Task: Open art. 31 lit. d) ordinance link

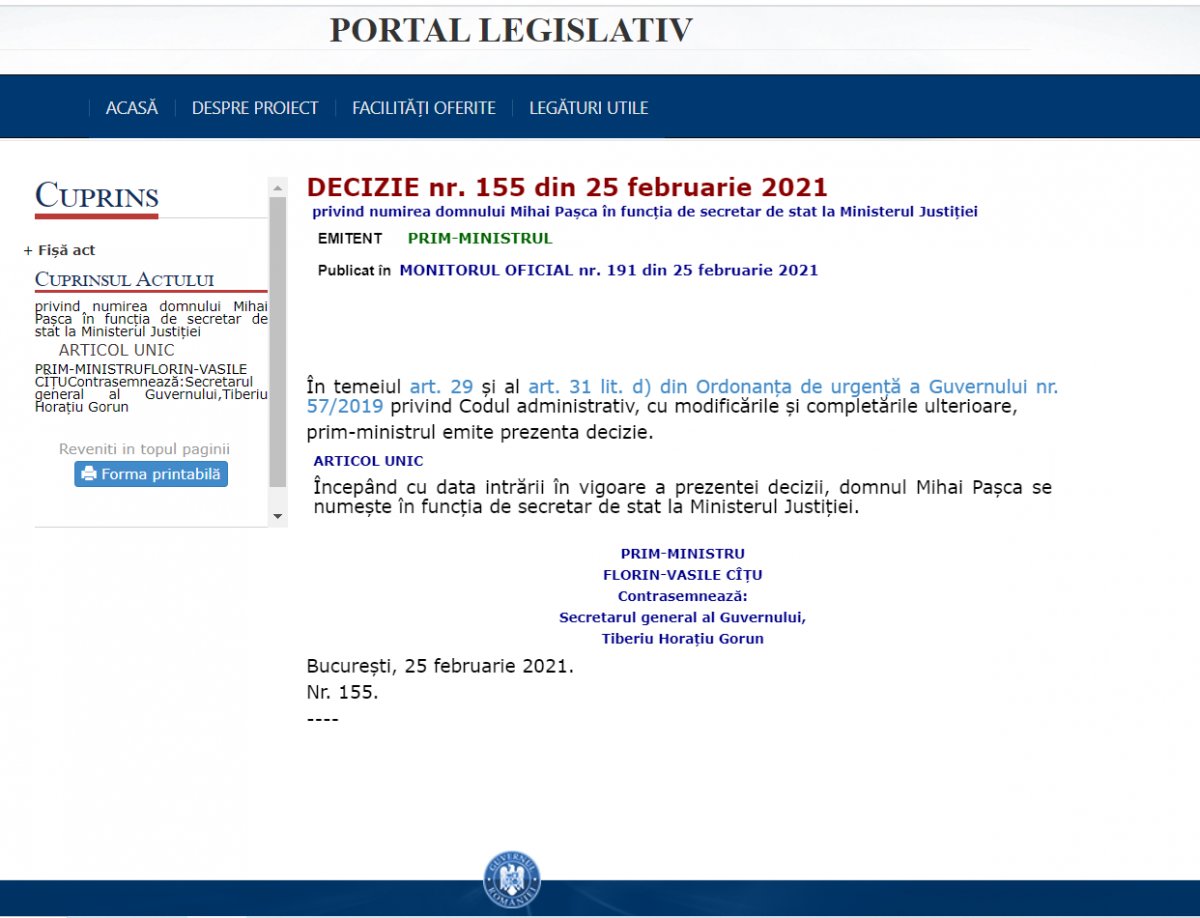Action: pyautogui.click(x=793, y=386)
